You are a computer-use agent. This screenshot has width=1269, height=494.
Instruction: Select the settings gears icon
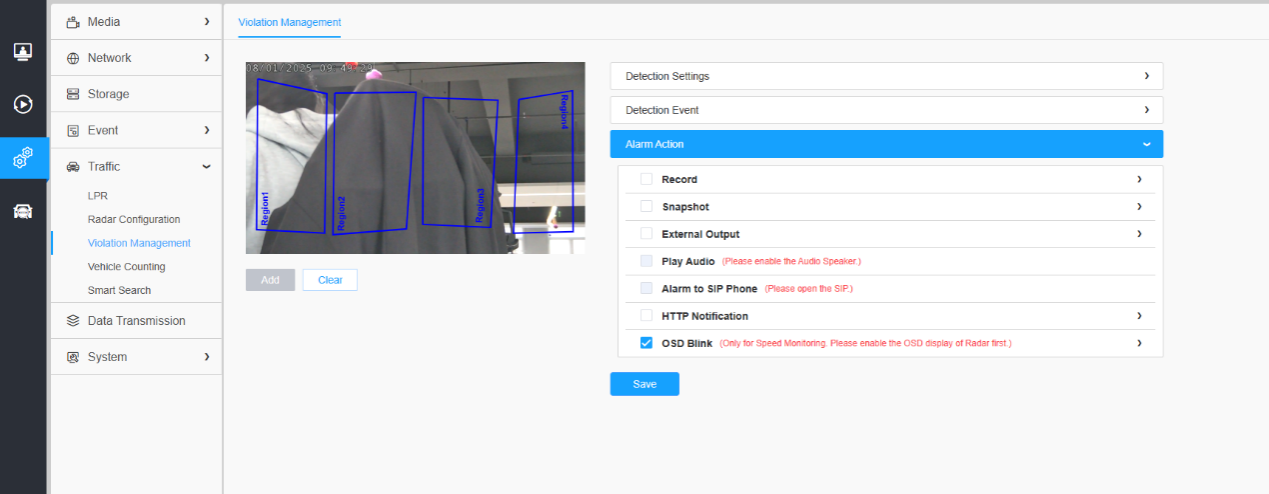pos(23,158)
